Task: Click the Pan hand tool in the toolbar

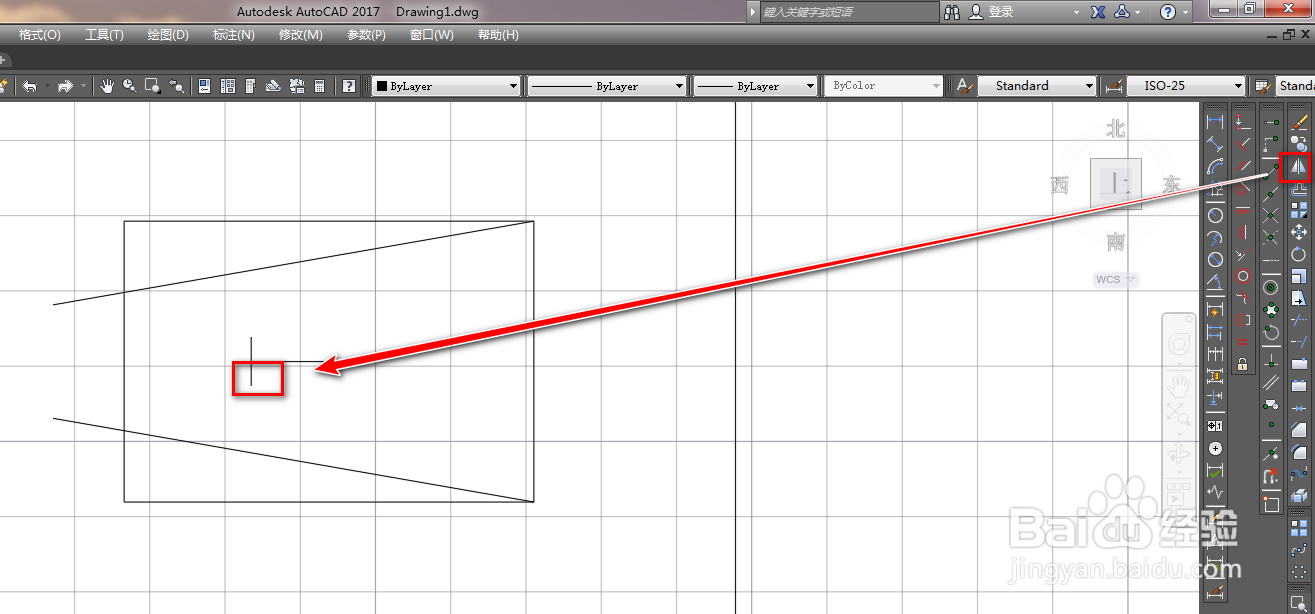Action: (108, 86)
